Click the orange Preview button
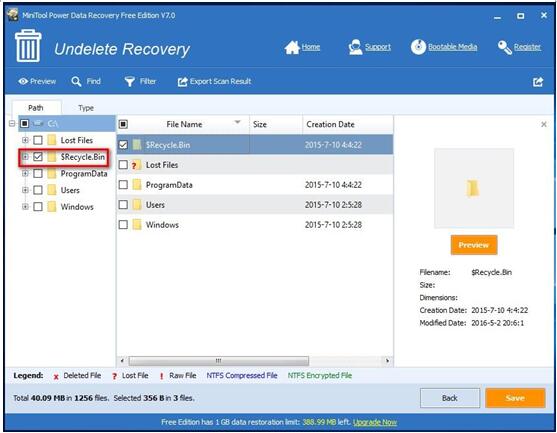The height and width of the screenshot is (433, 557). click(474, 245)
